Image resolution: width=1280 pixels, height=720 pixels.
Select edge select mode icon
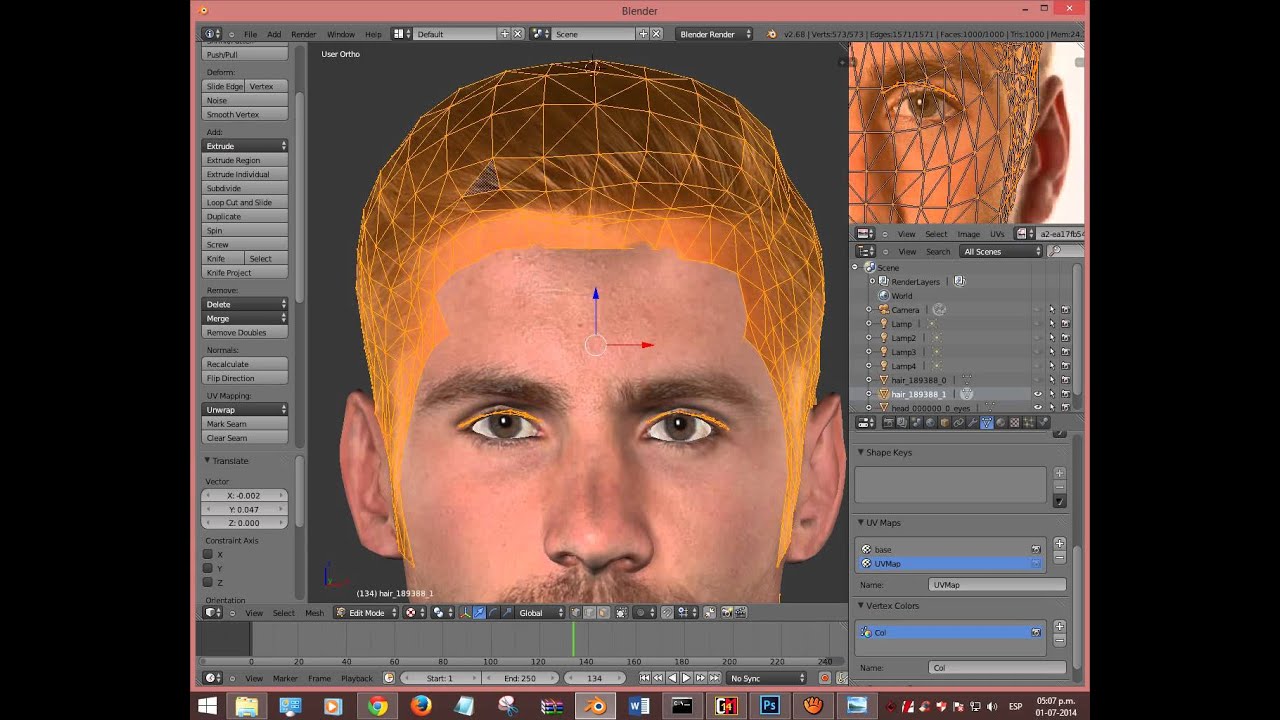coord(590,612)
